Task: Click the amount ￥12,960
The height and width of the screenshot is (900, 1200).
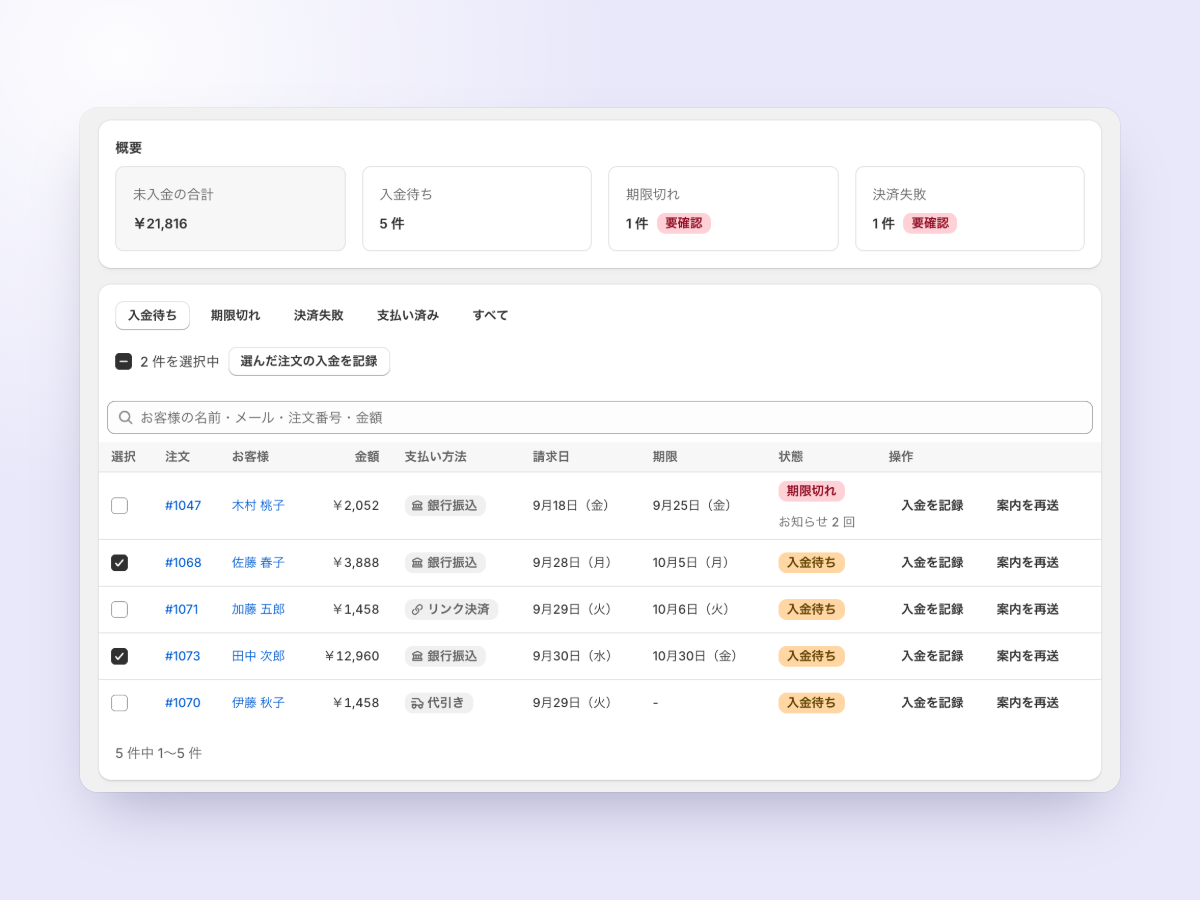Action: point(351,656)
